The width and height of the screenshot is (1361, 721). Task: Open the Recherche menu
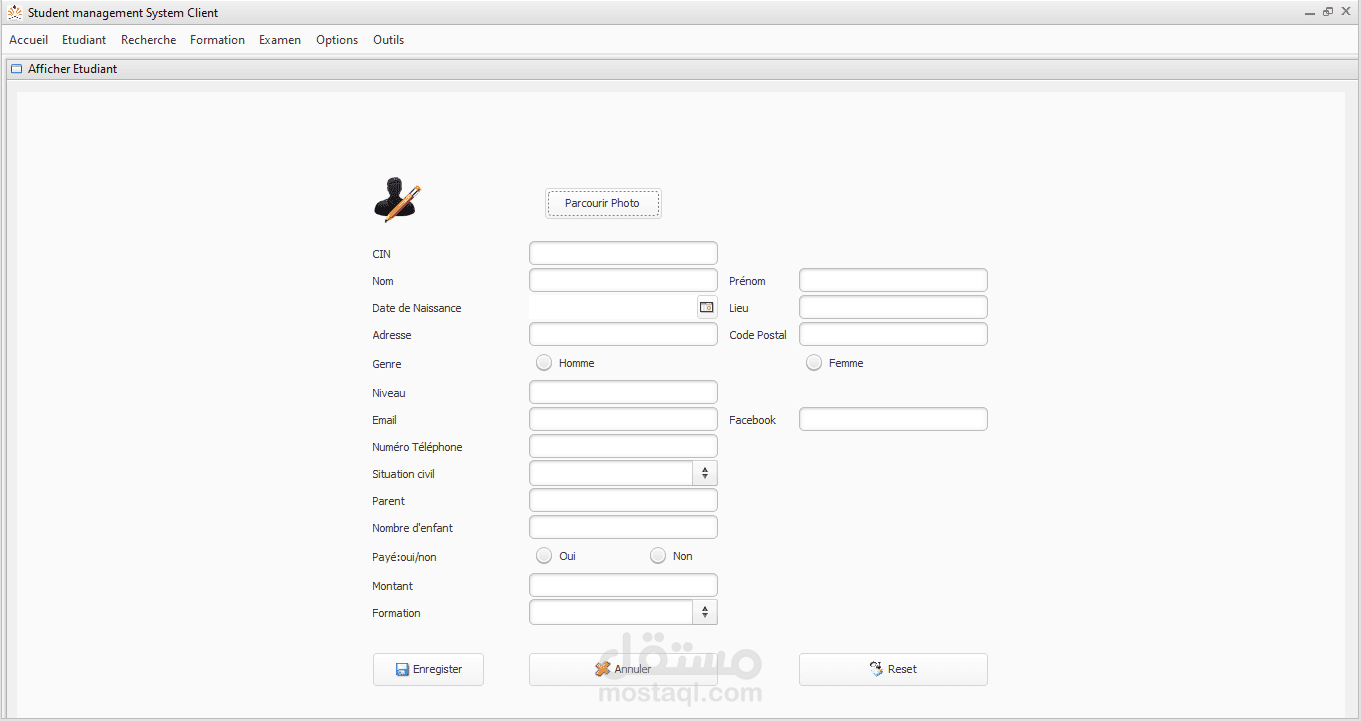click(149, 40)
